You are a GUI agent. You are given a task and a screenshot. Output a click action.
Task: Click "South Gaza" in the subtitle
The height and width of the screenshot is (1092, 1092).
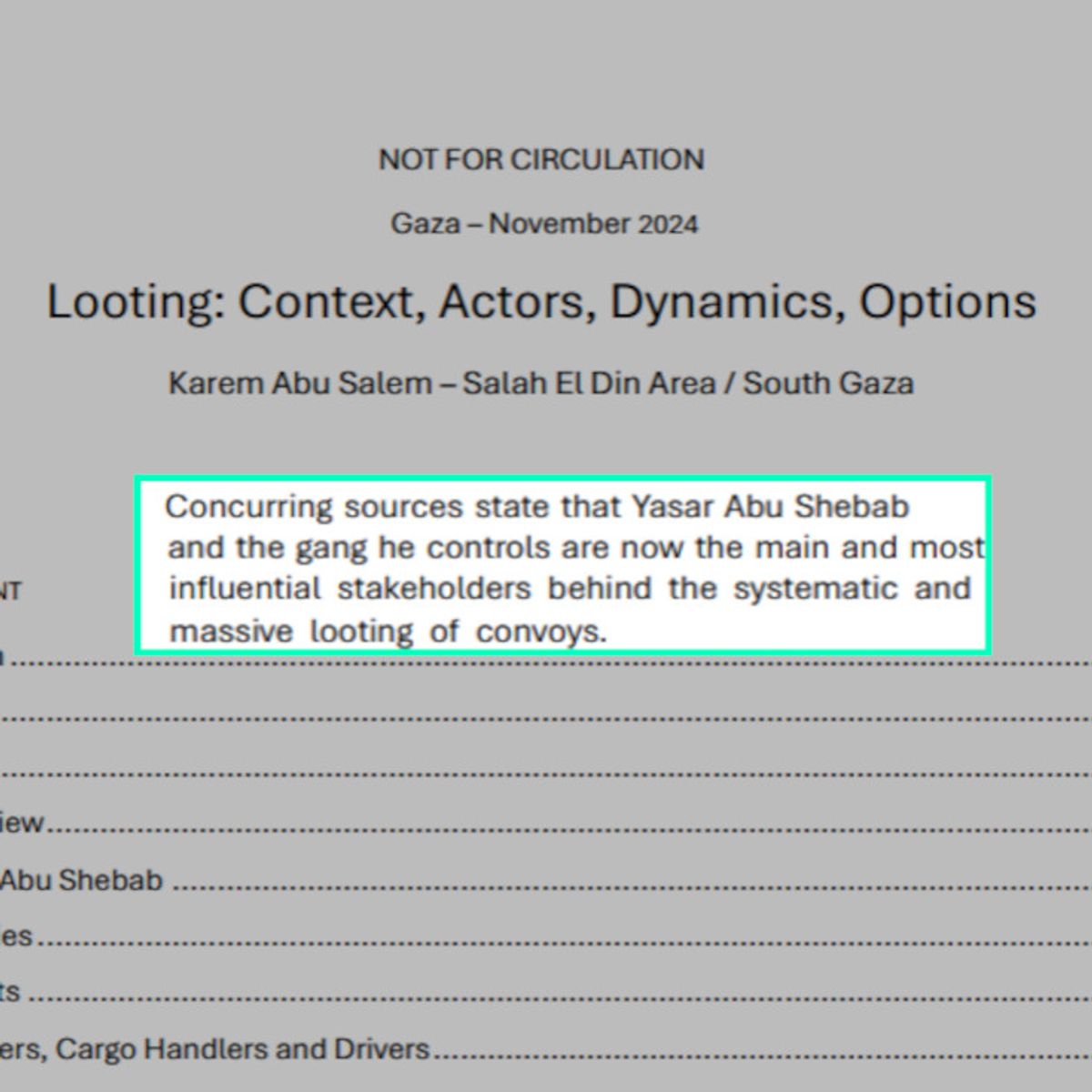click(x=828, y=383)
